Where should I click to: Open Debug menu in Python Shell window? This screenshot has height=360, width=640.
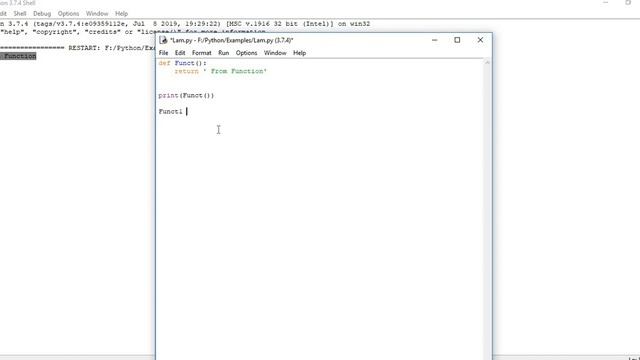click(x=42, y=13)
